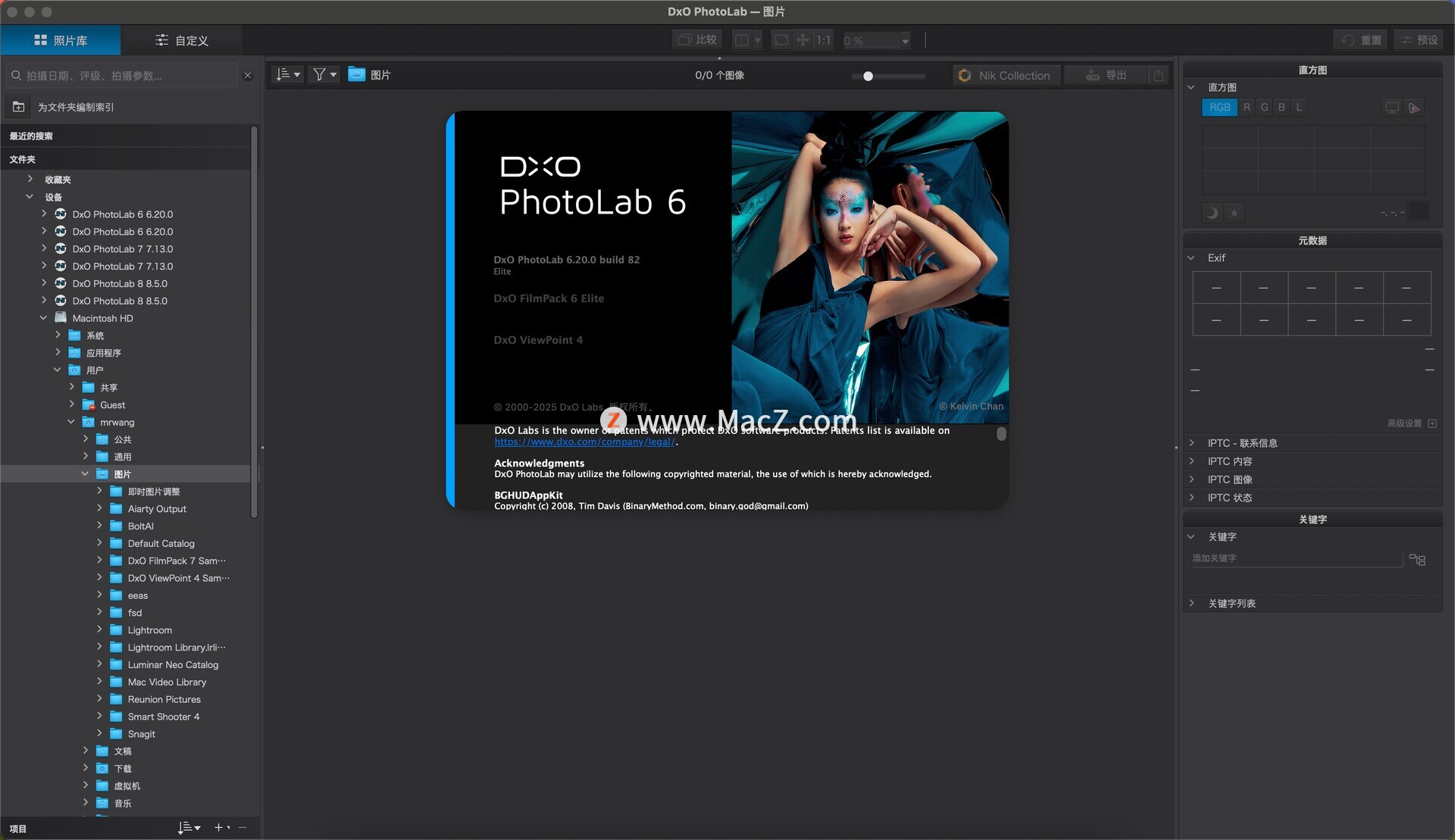Expand the 收藏夹 tree node
This screenshot has width=1455, height=840.
[x=30, y=180]
